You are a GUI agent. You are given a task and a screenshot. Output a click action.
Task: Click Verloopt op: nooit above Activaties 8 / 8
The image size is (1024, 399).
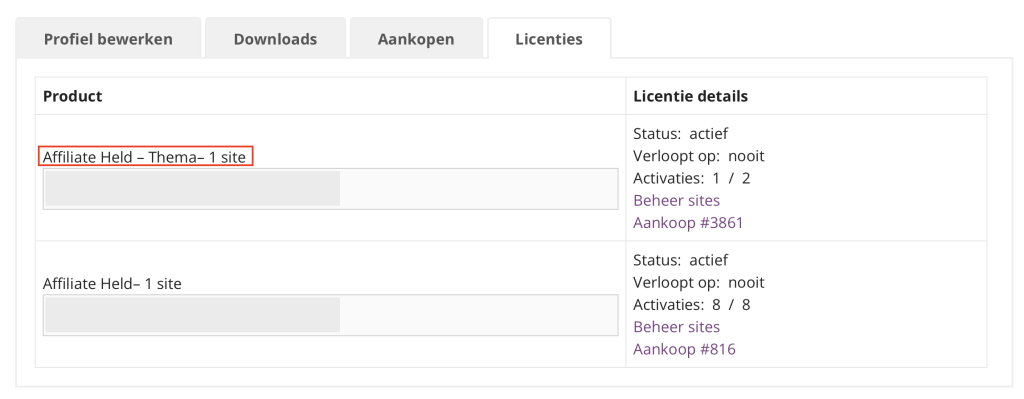point(698,282)
